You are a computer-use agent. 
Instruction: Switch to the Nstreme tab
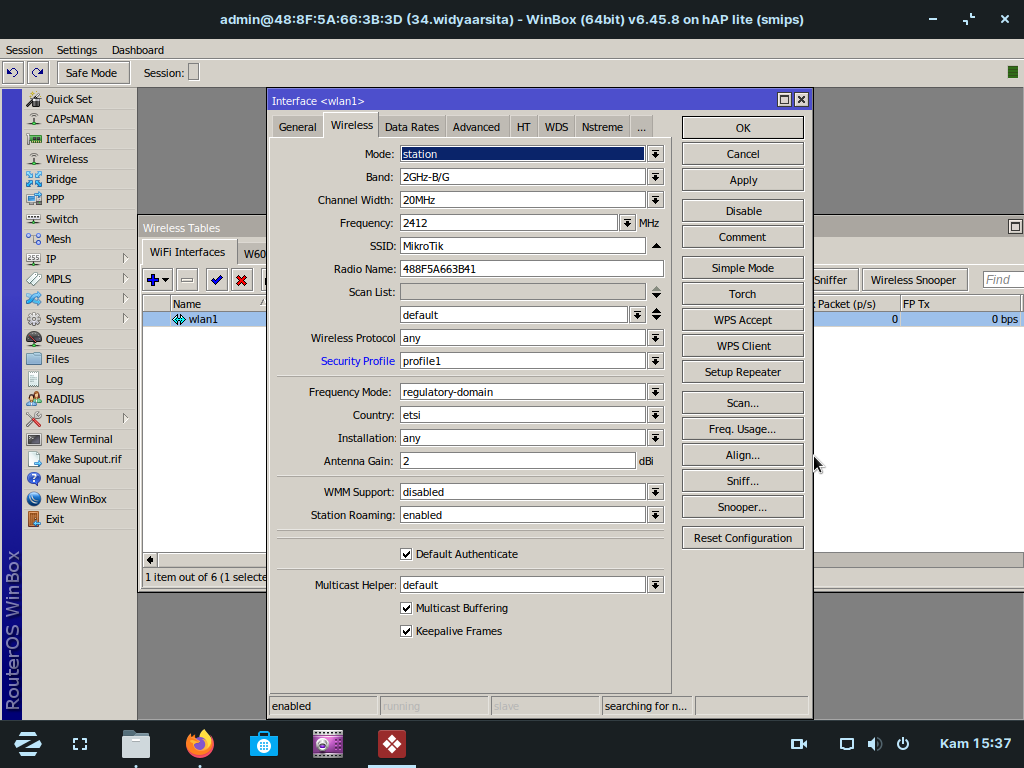pyautogui.click(x=602, y=127)
